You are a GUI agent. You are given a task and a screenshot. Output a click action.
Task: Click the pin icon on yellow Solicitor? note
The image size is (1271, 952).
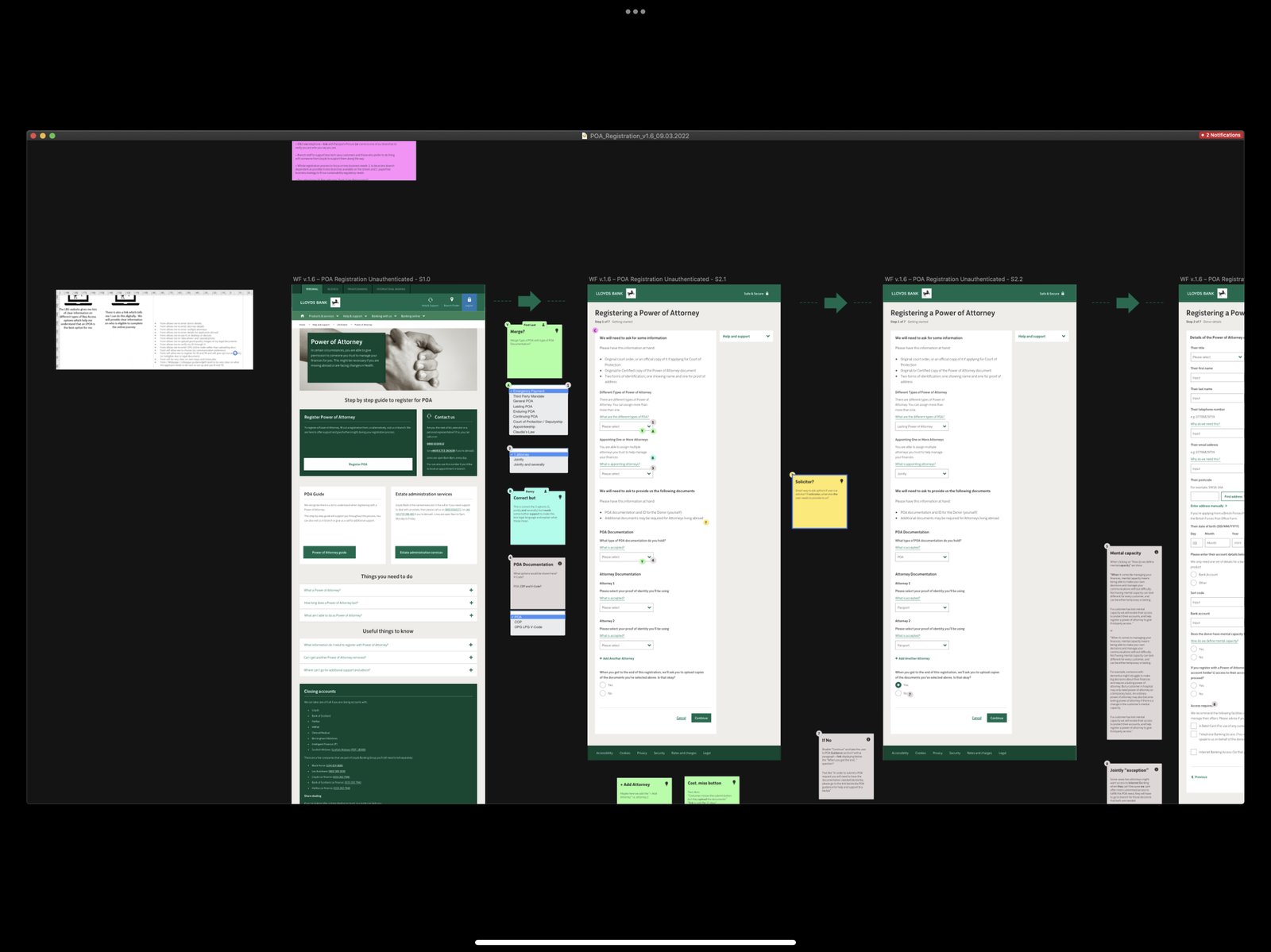pos(841,481)
